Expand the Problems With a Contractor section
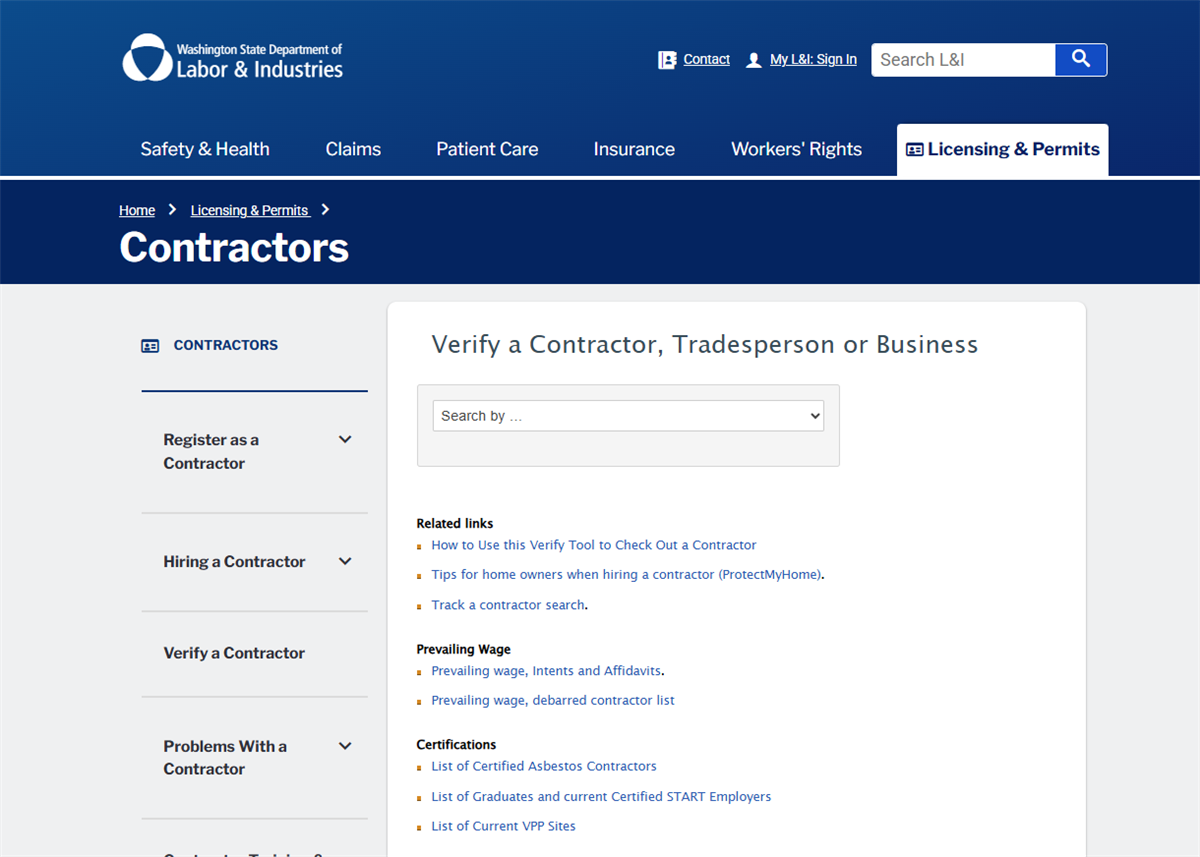This screenshot has height=857, width=1200. pyautogui.click(x=344, y=745)
